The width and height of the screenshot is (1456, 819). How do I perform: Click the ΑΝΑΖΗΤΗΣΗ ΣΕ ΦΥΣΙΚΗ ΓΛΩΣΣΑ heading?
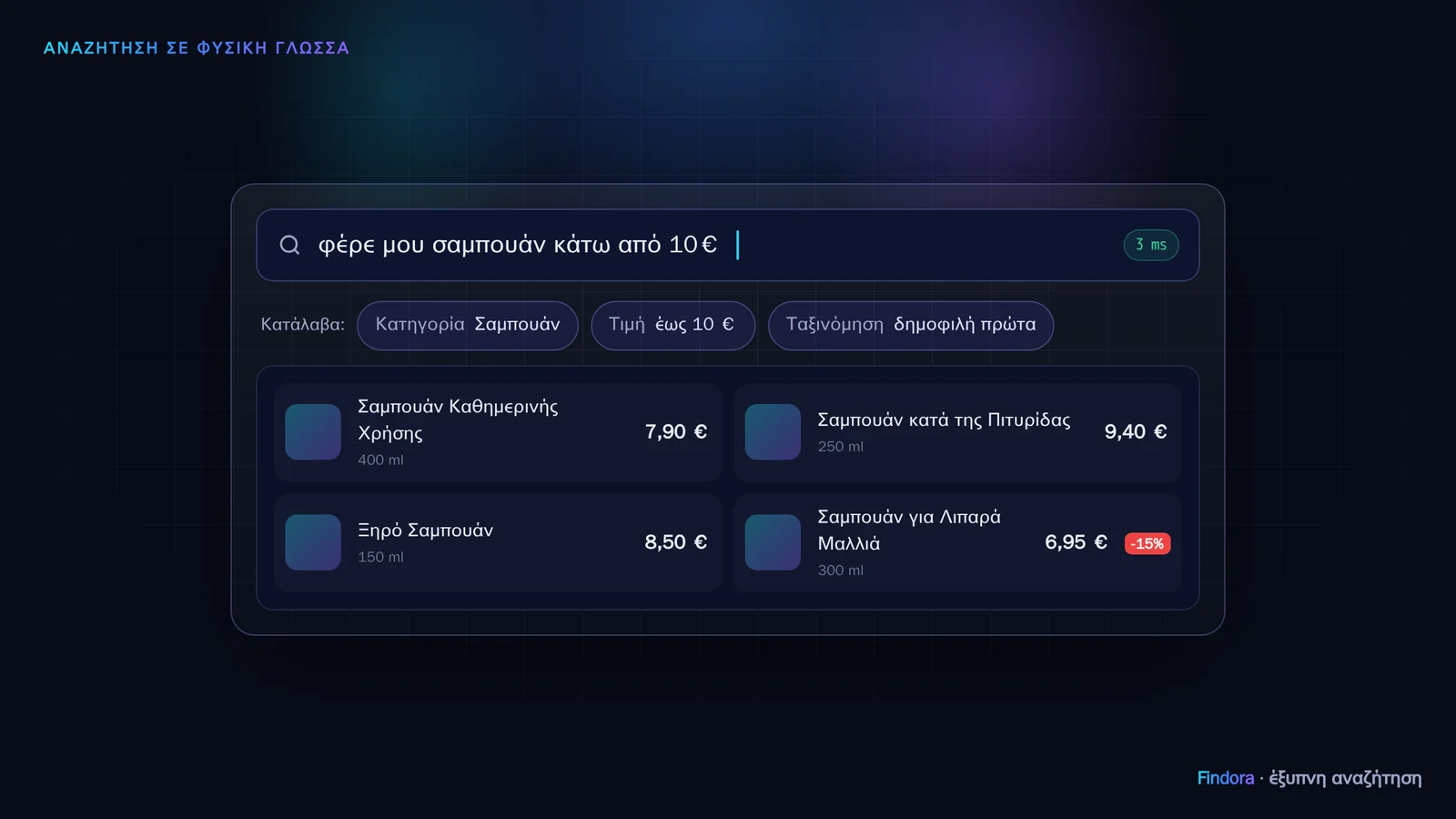tap(197, 48)
